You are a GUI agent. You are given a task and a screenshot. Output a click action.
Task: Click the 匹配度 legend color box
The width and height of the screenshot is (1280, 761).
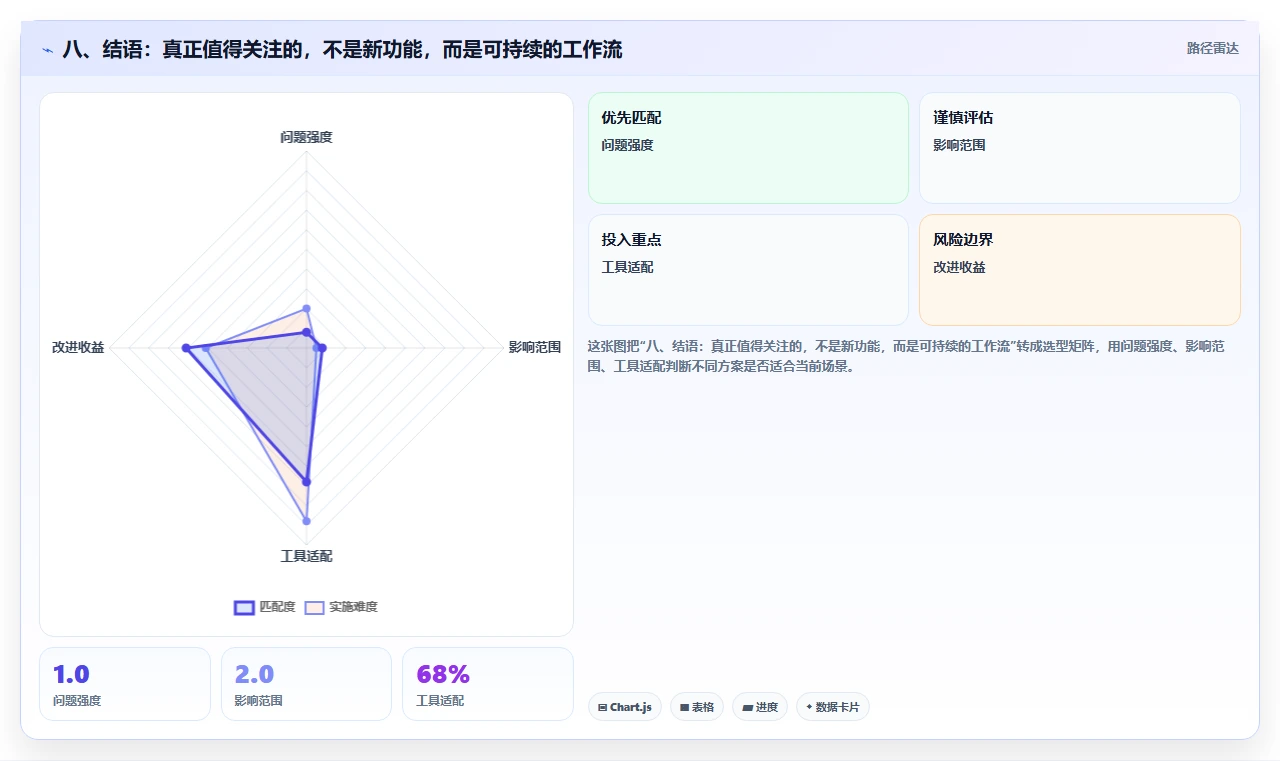pyautogui.click(x=244, y=607)
